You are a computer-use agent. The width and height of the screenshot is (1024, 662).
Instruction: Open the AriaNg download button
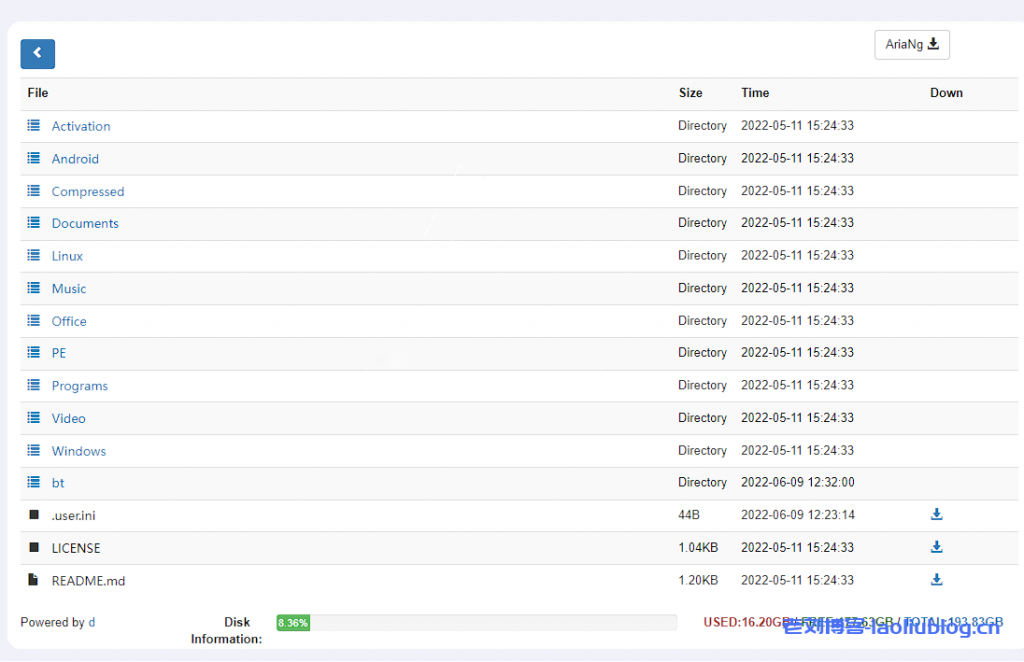(911, 44)
